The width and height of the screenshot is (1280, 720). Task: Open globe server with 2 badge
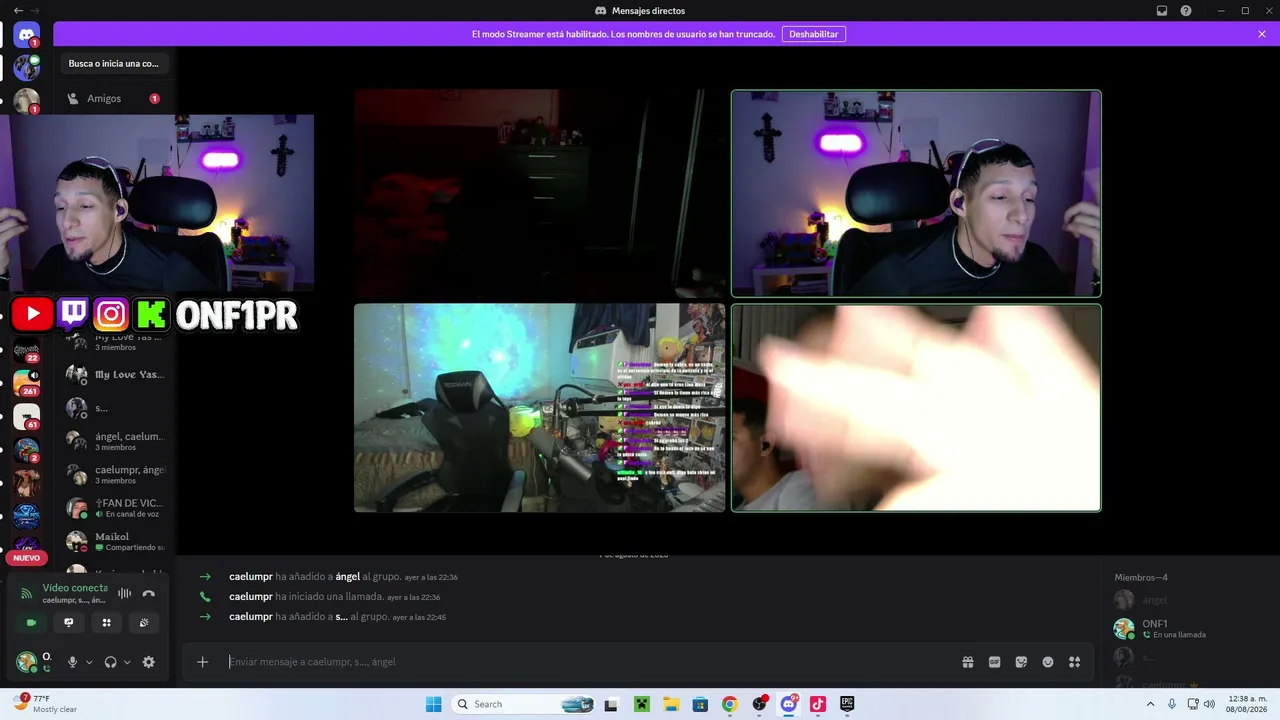click(x=26, y=450)
